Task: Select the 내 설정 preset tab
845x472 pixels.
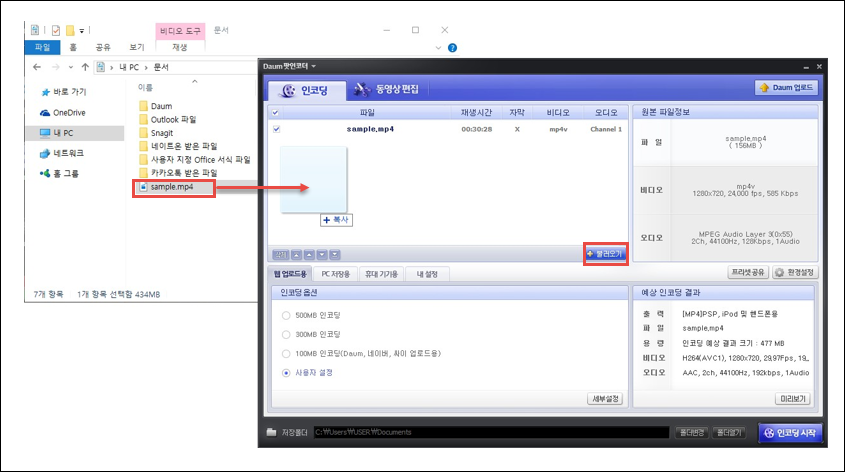Action: [x=427, y=274]
